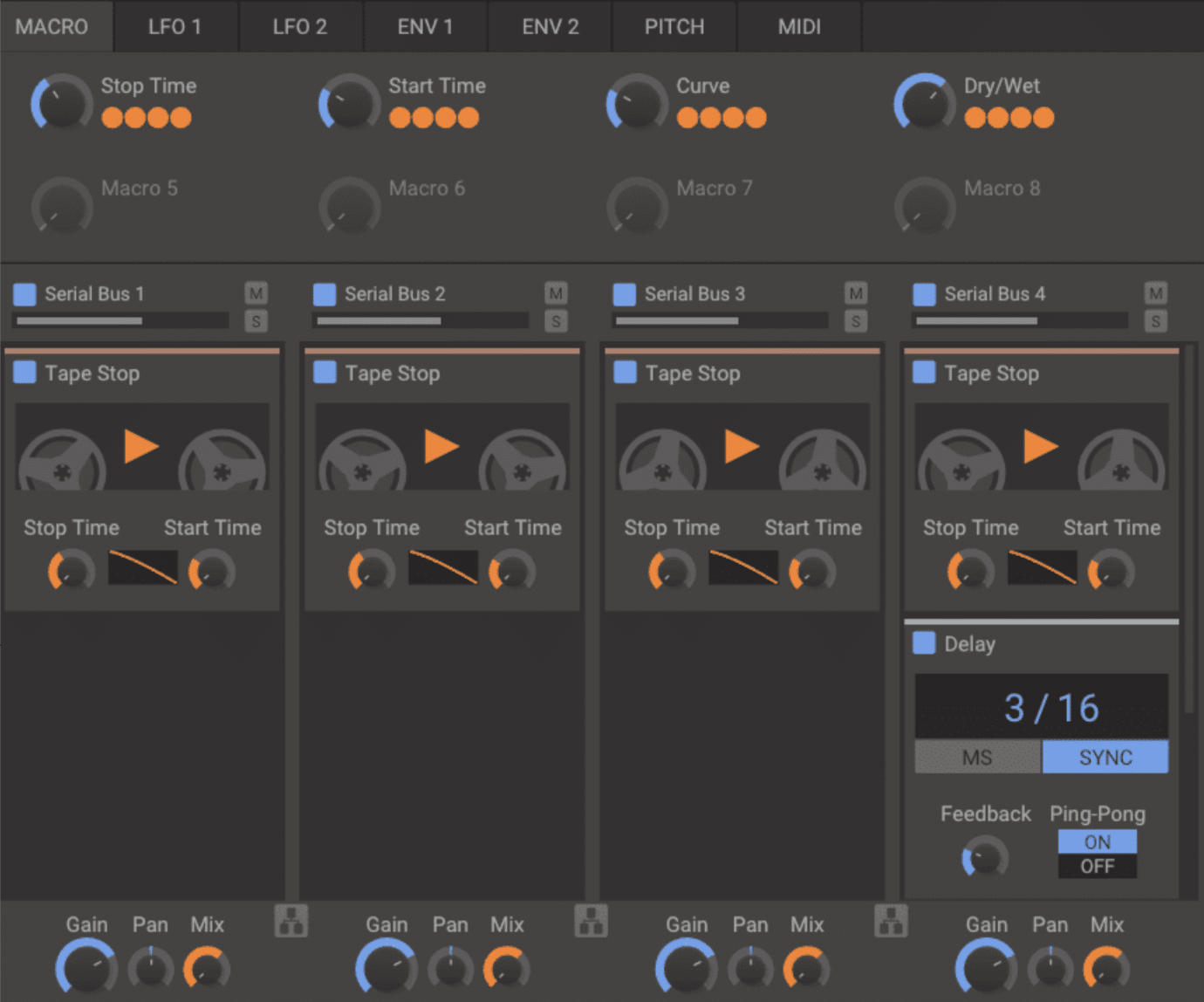The image size is (1204, 1002).
Task: Click the left tape reel in Serial Bus 2
Action: [362, 460]
